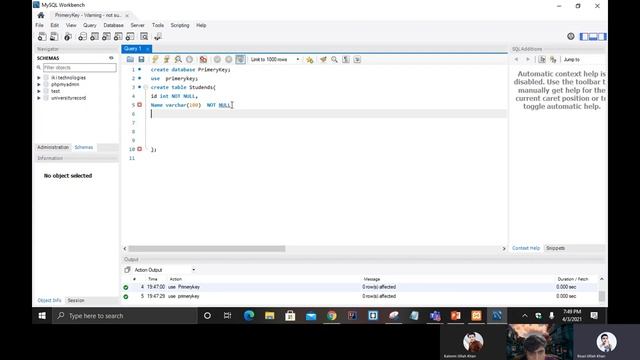Toggle the left sidebar panel visibility

584,37
